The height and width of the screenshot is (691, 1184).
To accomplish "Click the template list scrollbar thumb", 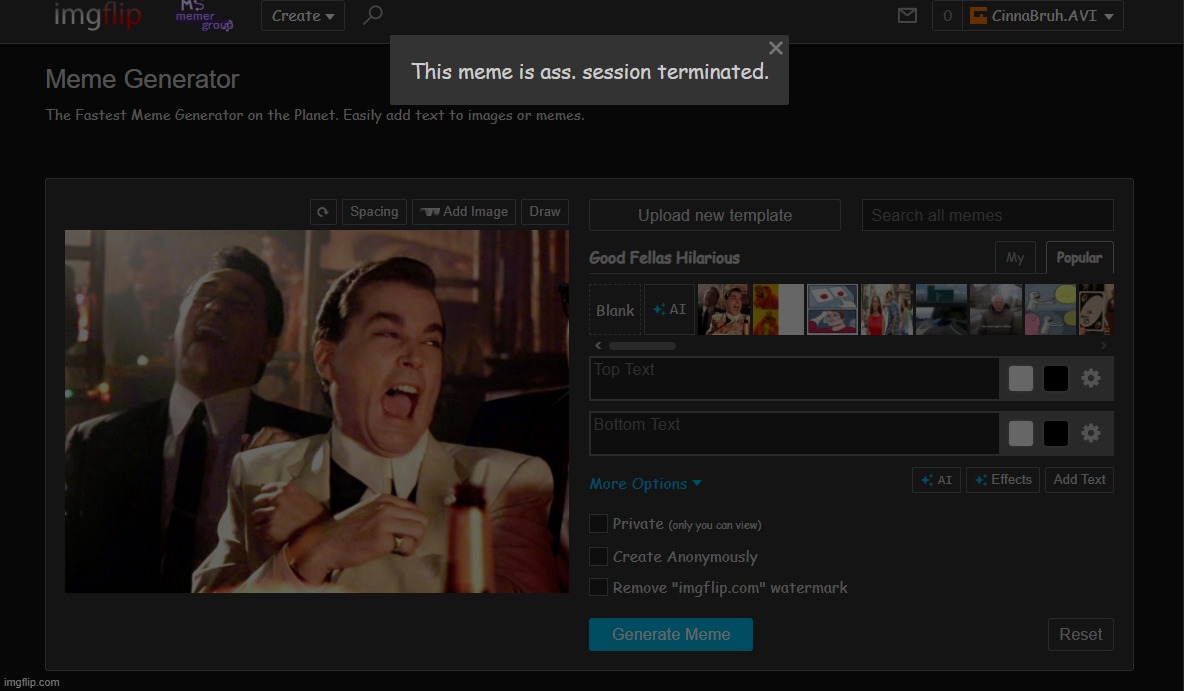I will (x=643, y=346).
